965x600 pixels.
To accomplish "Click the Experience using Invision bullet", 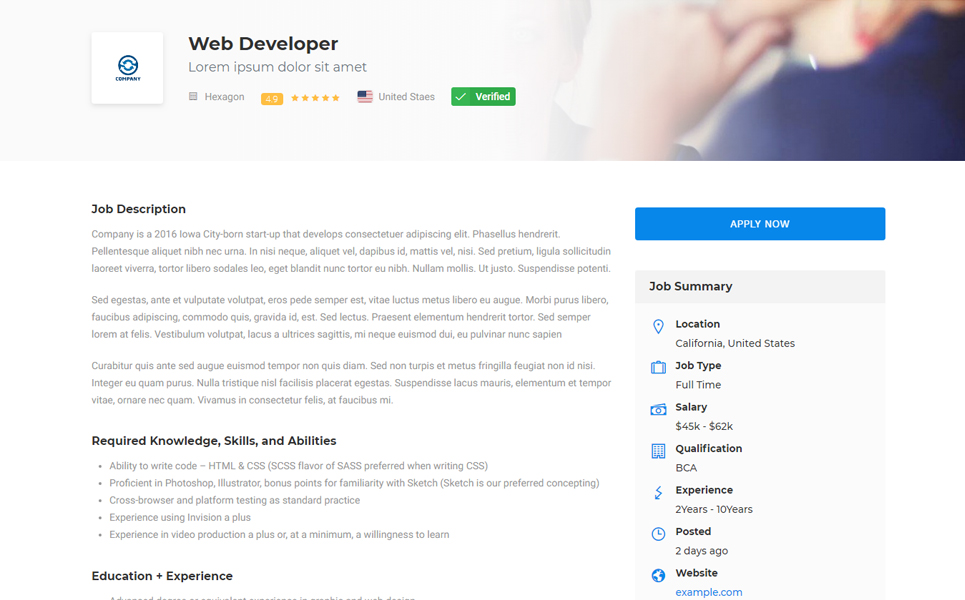I will (x=180, y=518).
